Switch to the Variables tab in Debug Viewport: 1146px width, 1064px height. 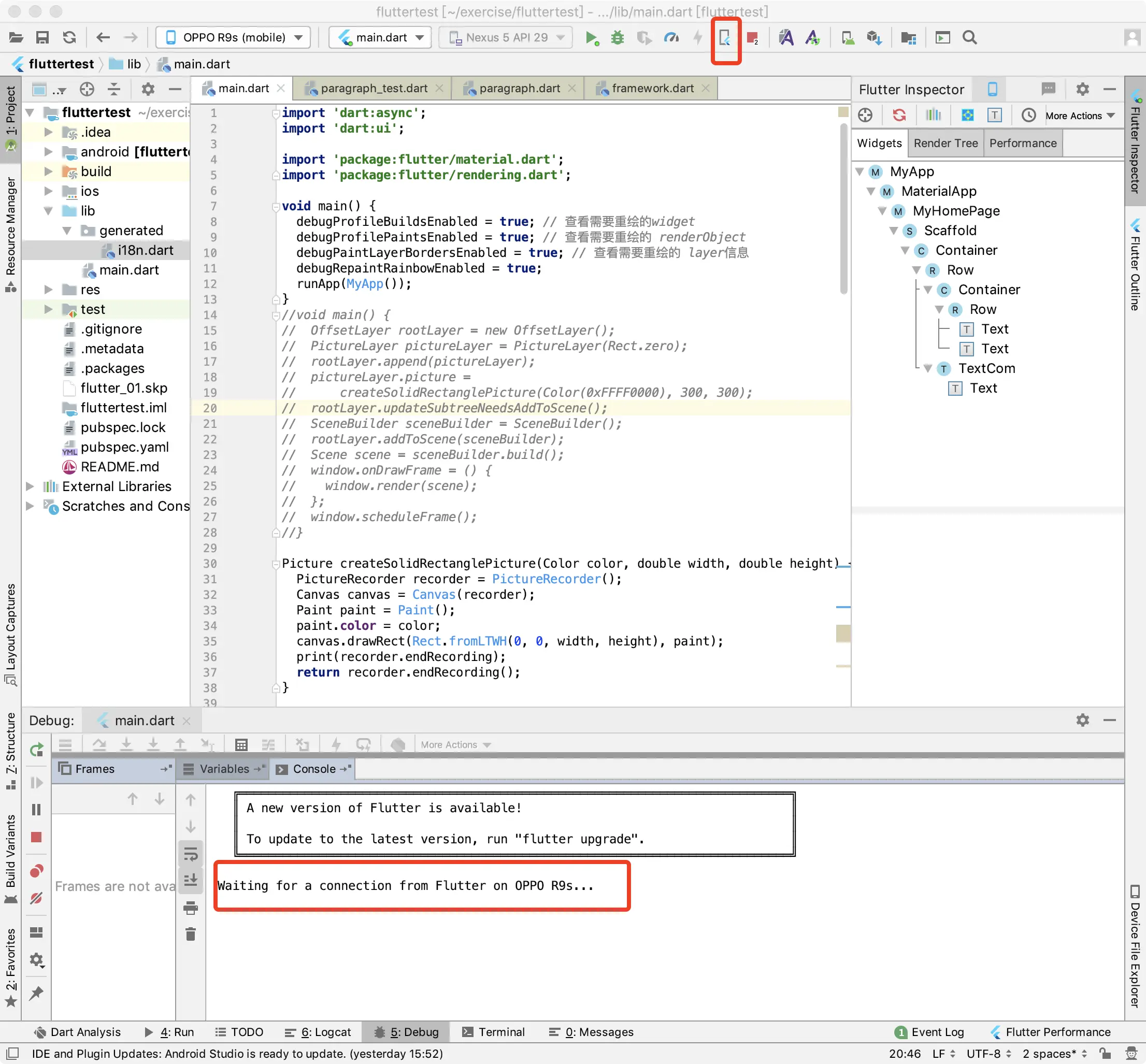[224, 769]
